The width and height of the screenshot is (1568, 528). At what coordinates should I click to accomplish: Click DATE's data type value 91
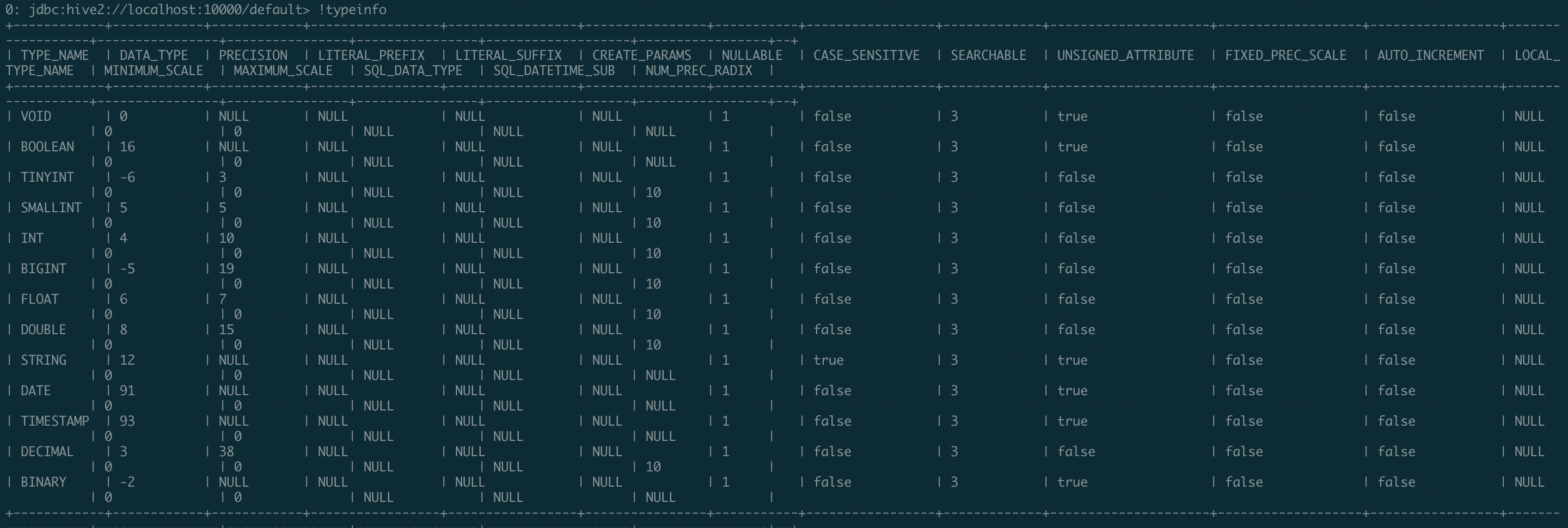(127, 390)
